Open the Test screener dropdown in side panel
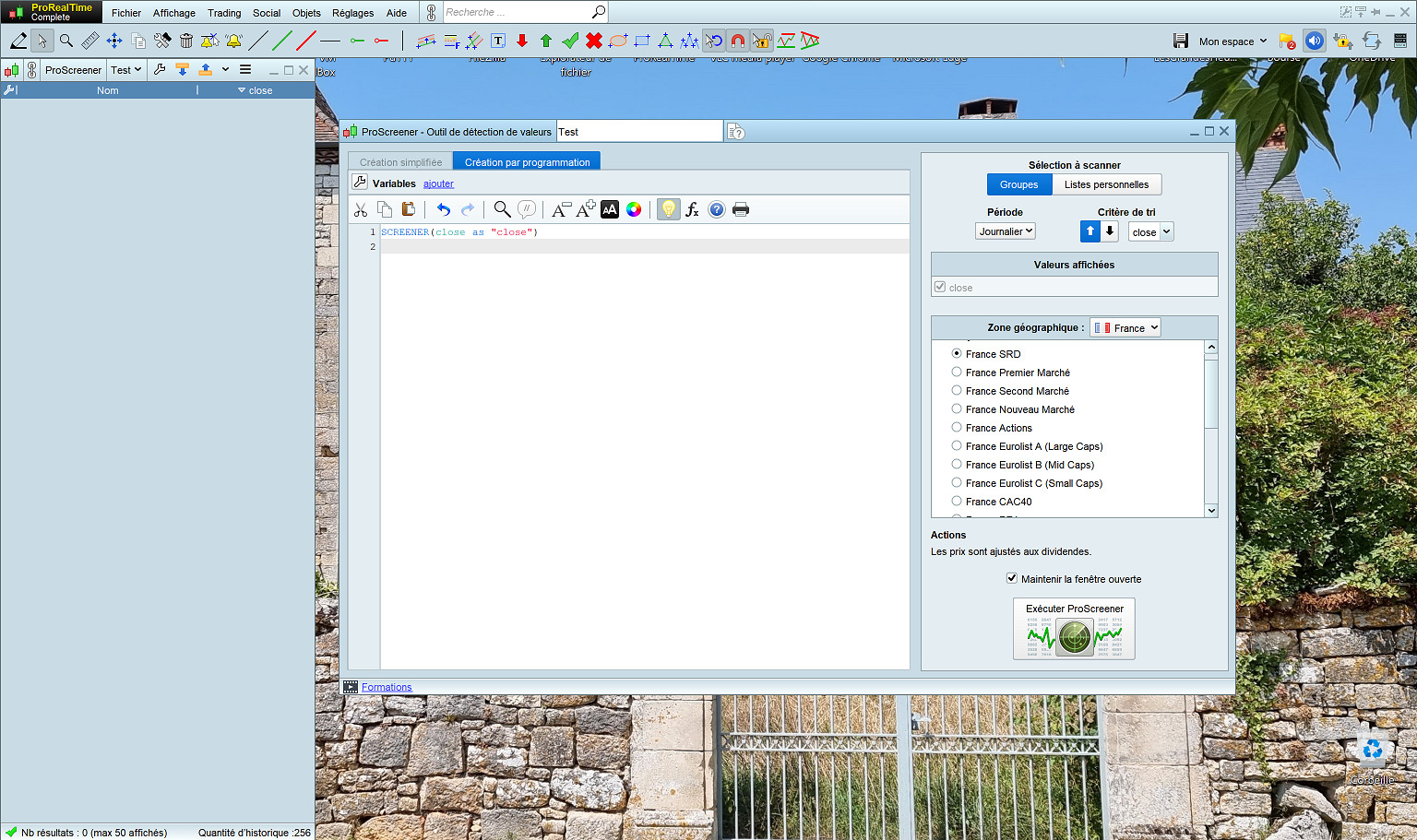 click(x=125, y=69)
